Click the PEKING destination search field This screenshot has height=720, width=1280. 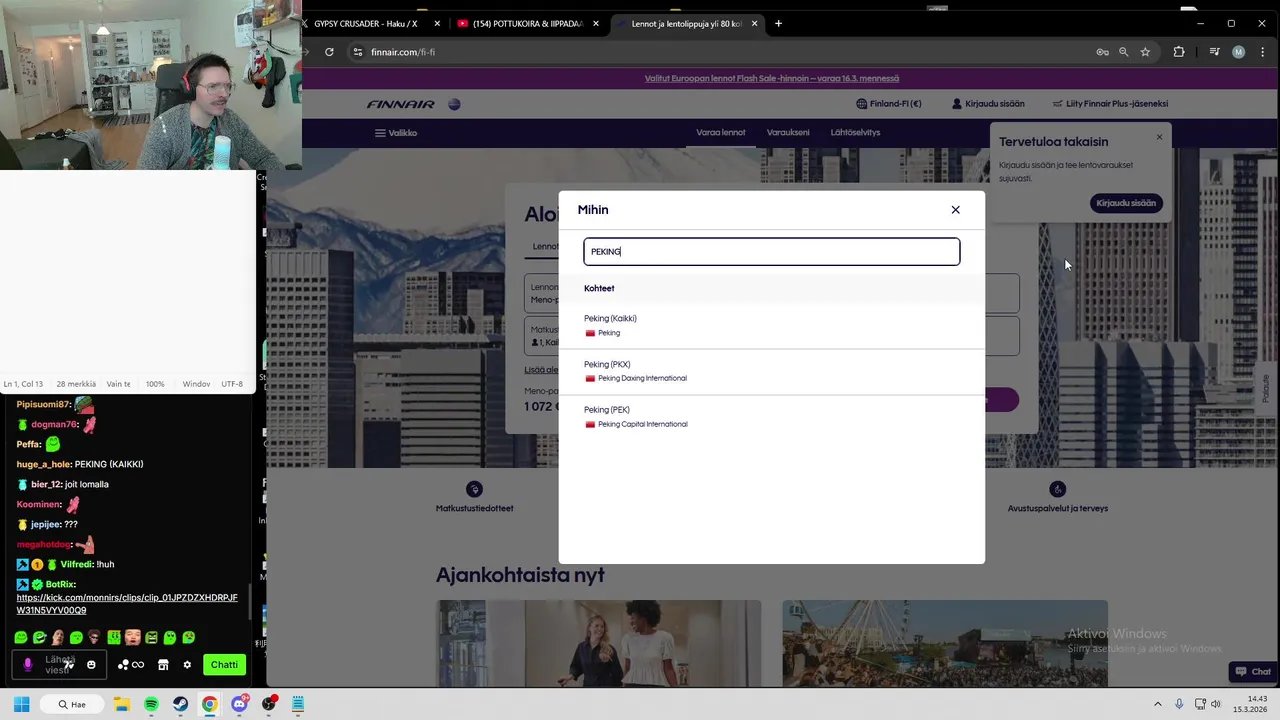771,252
